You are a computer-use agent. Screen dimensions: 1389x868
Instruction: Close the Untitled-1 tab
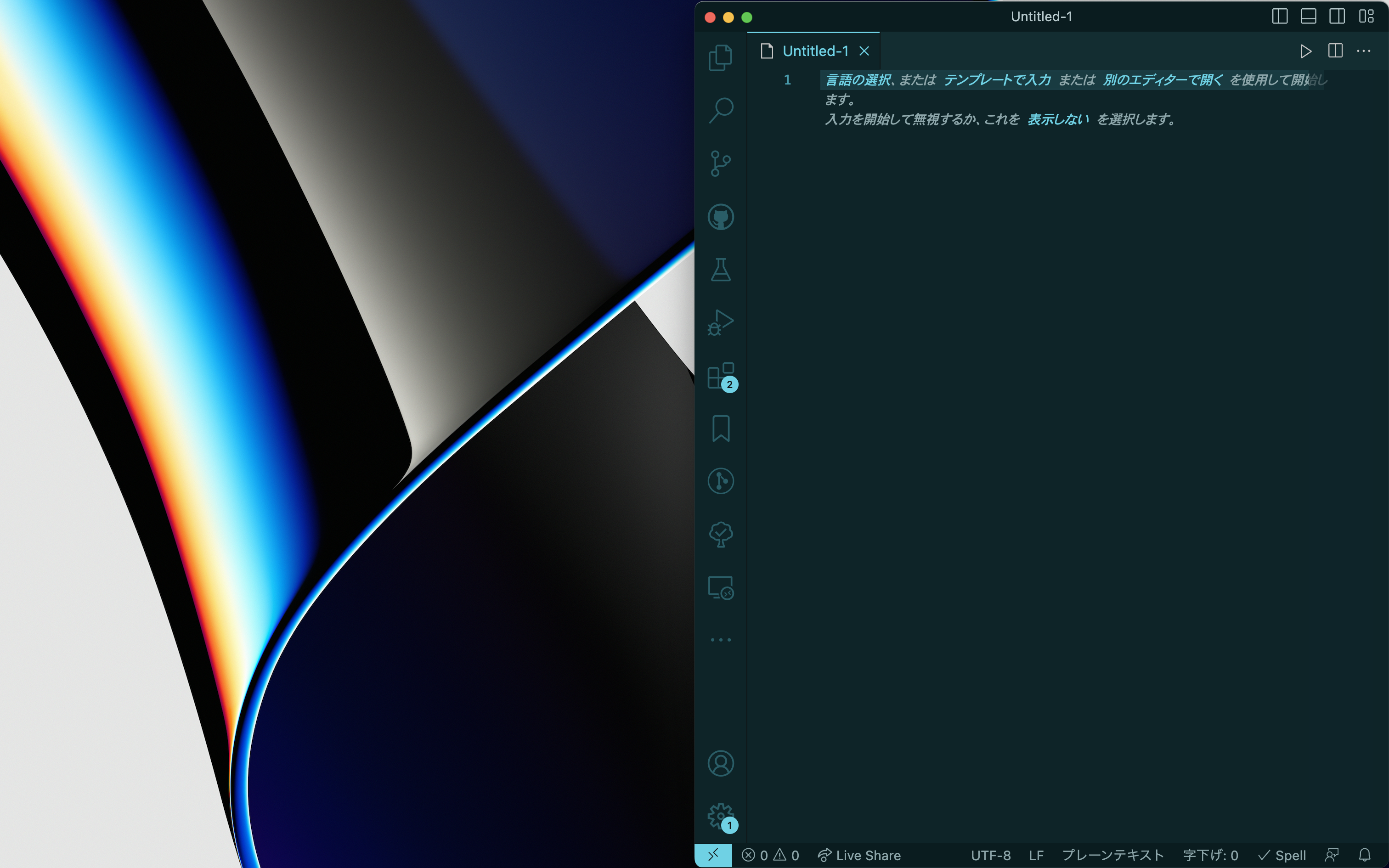[864, 51]
